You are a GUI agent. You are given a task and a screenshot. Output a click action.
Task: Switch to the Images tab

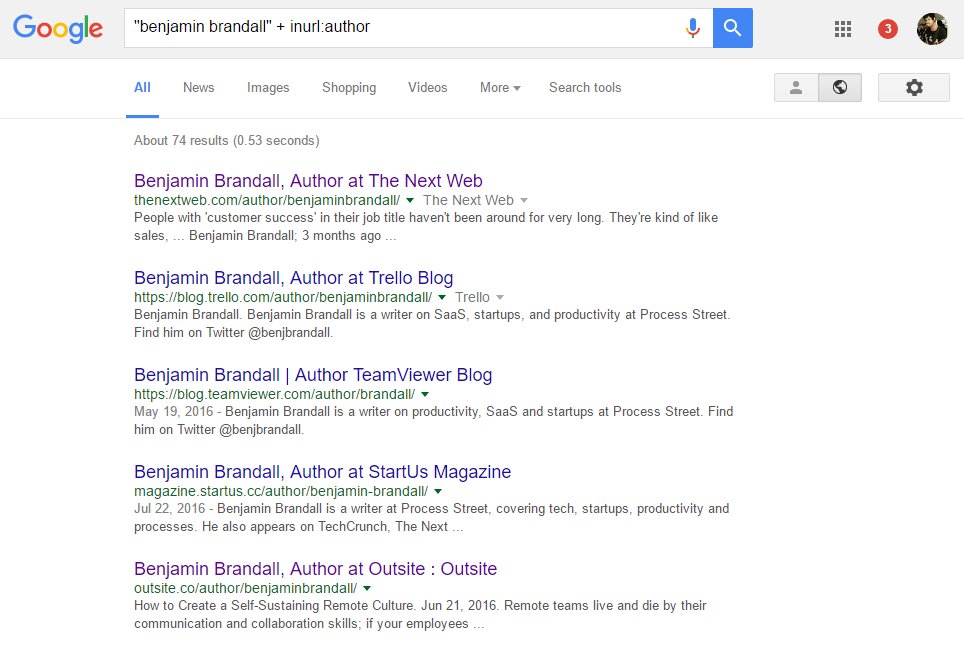[x=267, y=88]
